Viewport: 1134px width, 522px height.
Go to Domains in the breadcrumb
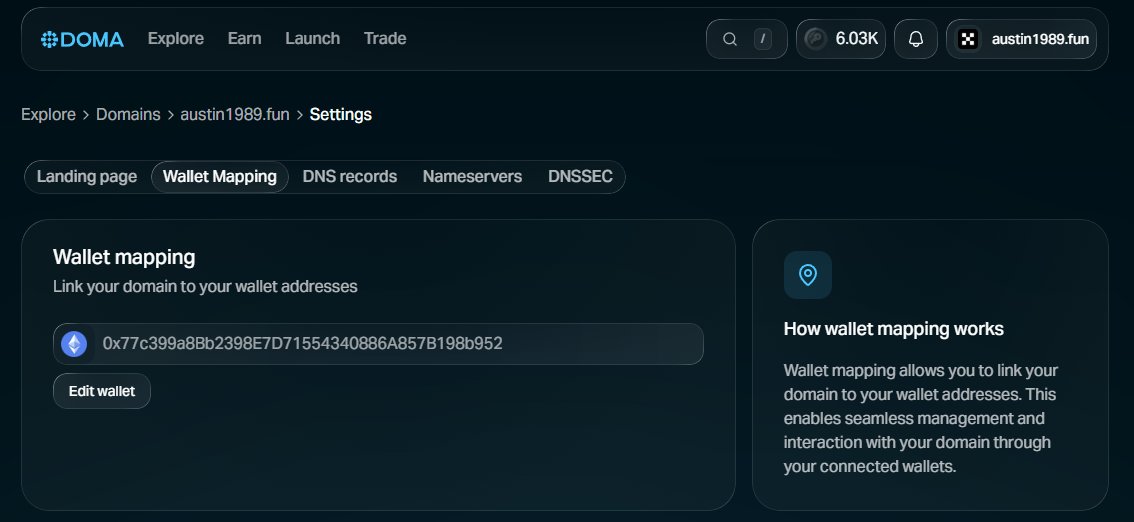point(128,114)
